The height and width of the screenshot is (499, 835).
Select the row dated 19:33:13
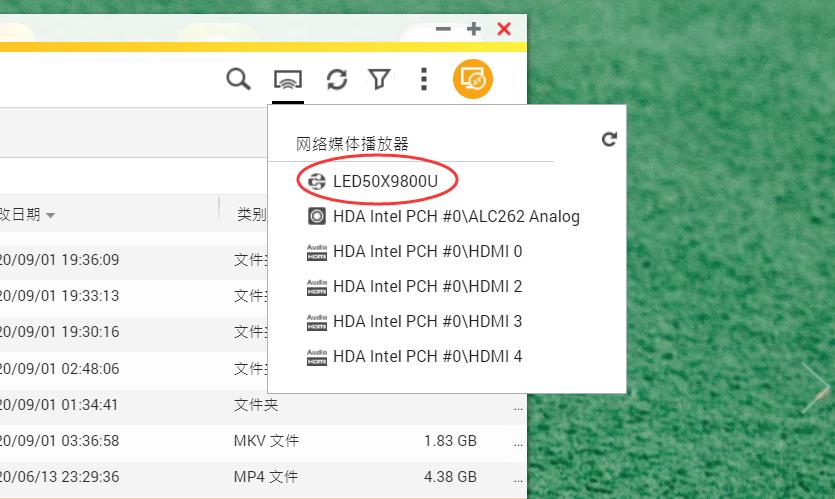(x=134, y=296)
